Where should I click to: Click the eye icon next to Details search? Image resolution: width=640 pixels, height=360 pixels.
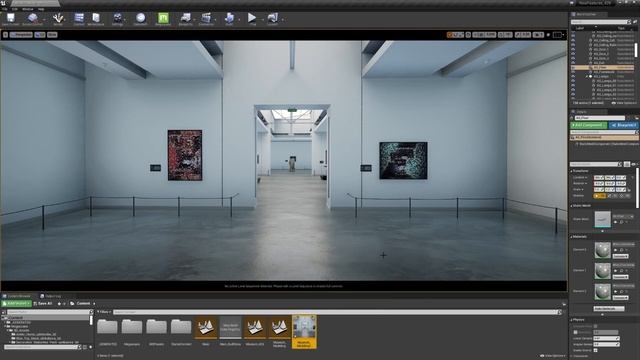pyautogui.click(x=634, y=164)
